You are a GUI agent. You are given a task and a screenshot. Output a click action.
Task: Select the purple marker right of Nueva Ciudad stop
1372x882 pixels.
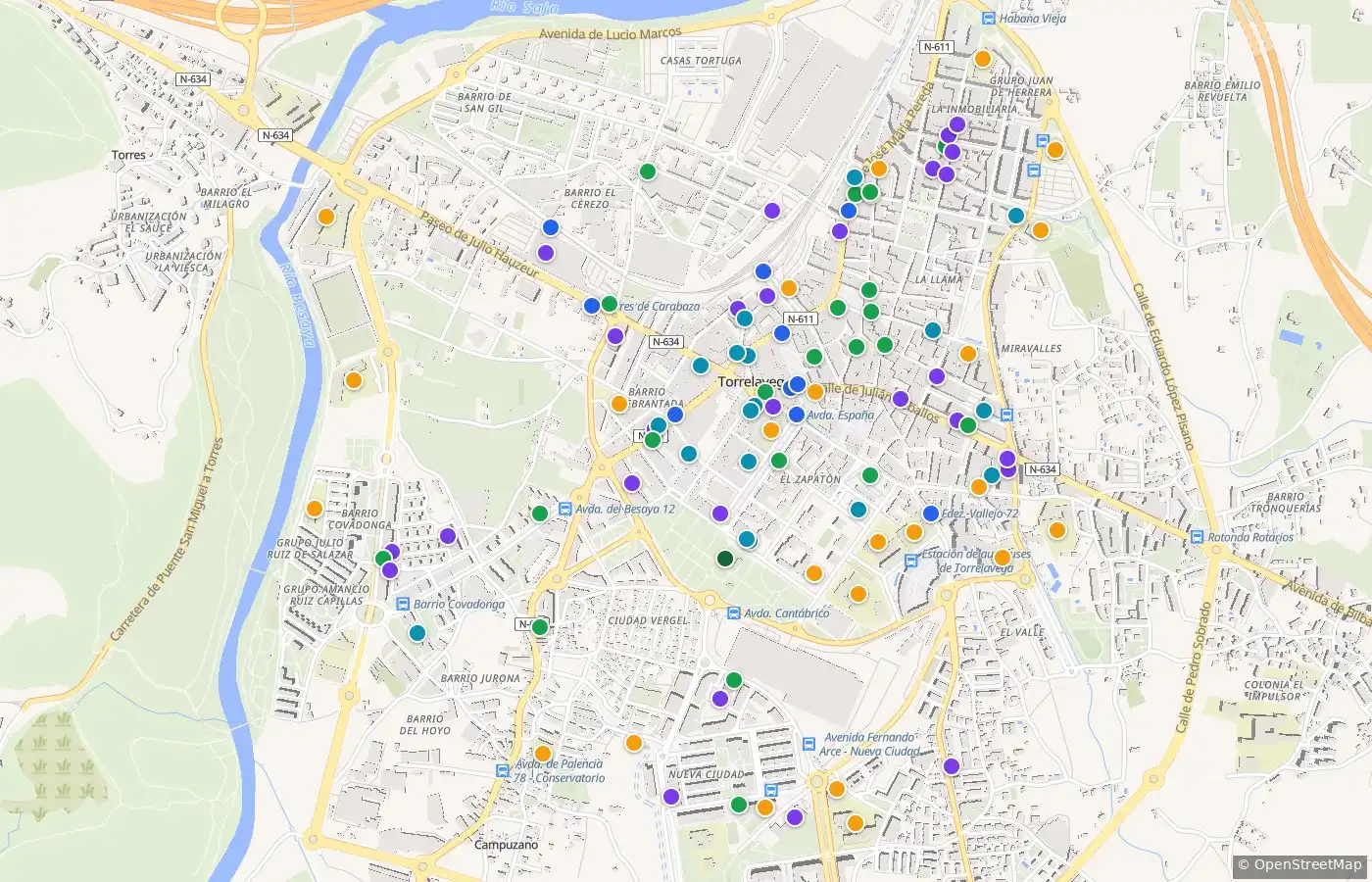795,817
